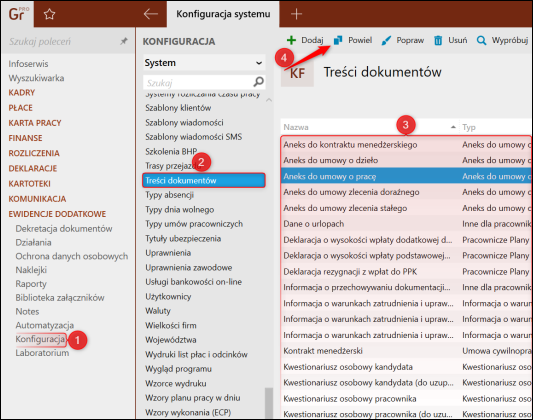The height and width of the screenshot is (420, 533).
Task: Click the Powiel duplicate icon
Action: coord(338,40)
